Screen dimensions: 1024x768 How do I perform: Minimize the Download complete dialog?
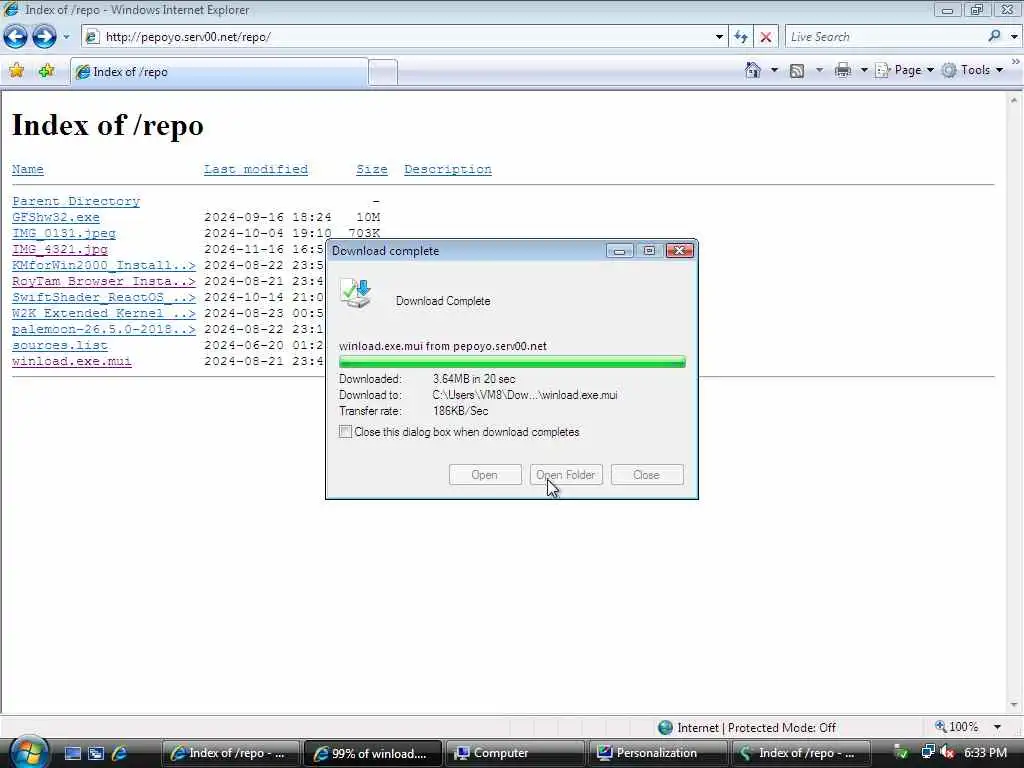pyautogui.click(x=619, y=251)
